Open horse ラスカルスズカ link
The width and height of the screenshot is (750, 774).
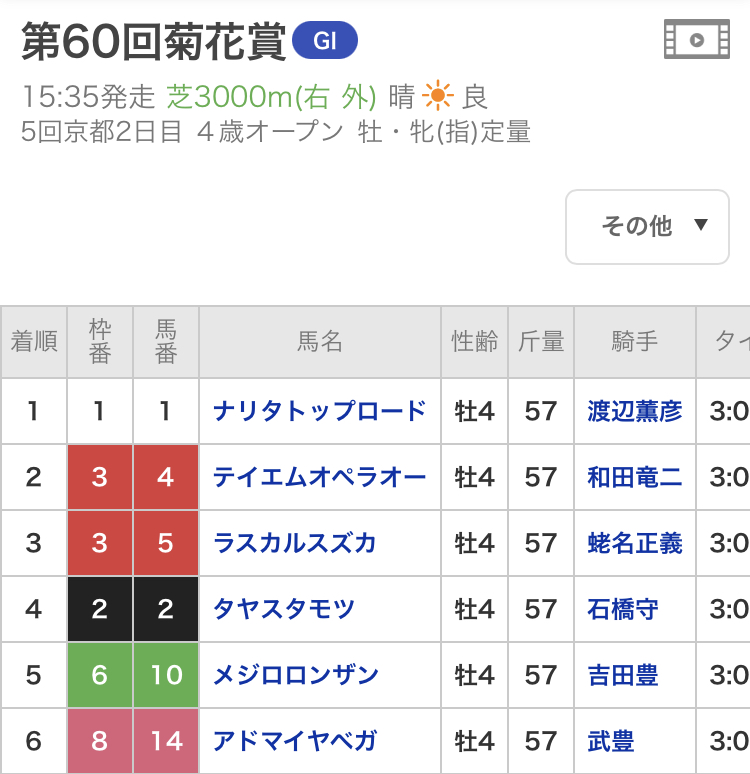(x=295, y=543)
